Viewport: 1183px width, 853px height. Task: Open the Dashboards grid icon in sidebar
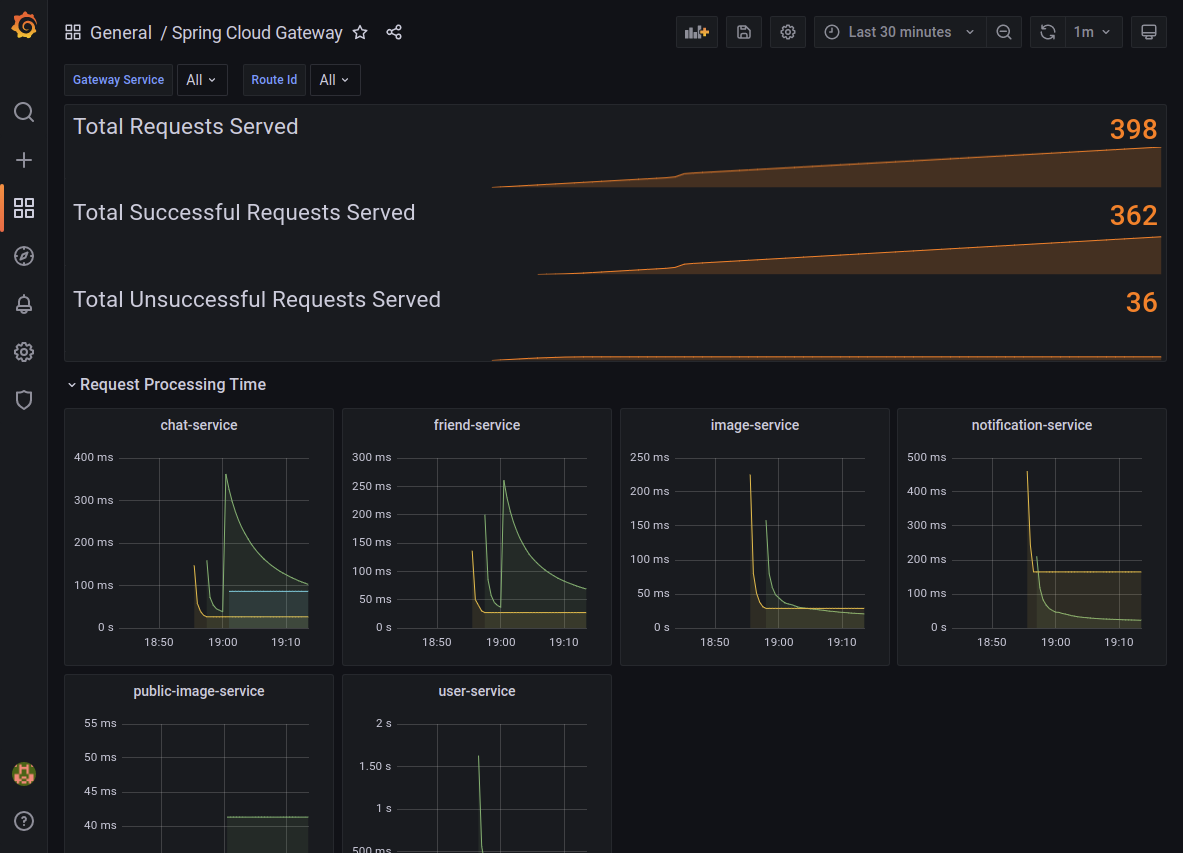tap(24, 208)
